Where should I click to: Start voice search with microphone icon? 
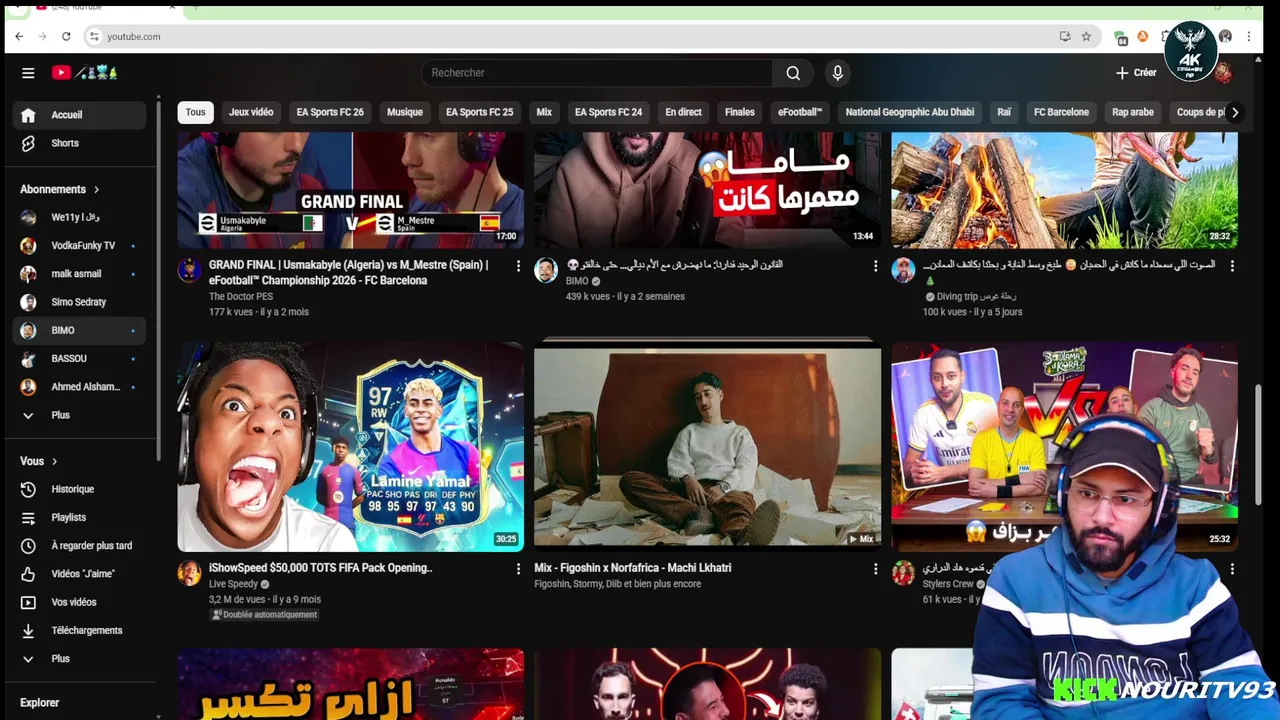tap(838, 73)
